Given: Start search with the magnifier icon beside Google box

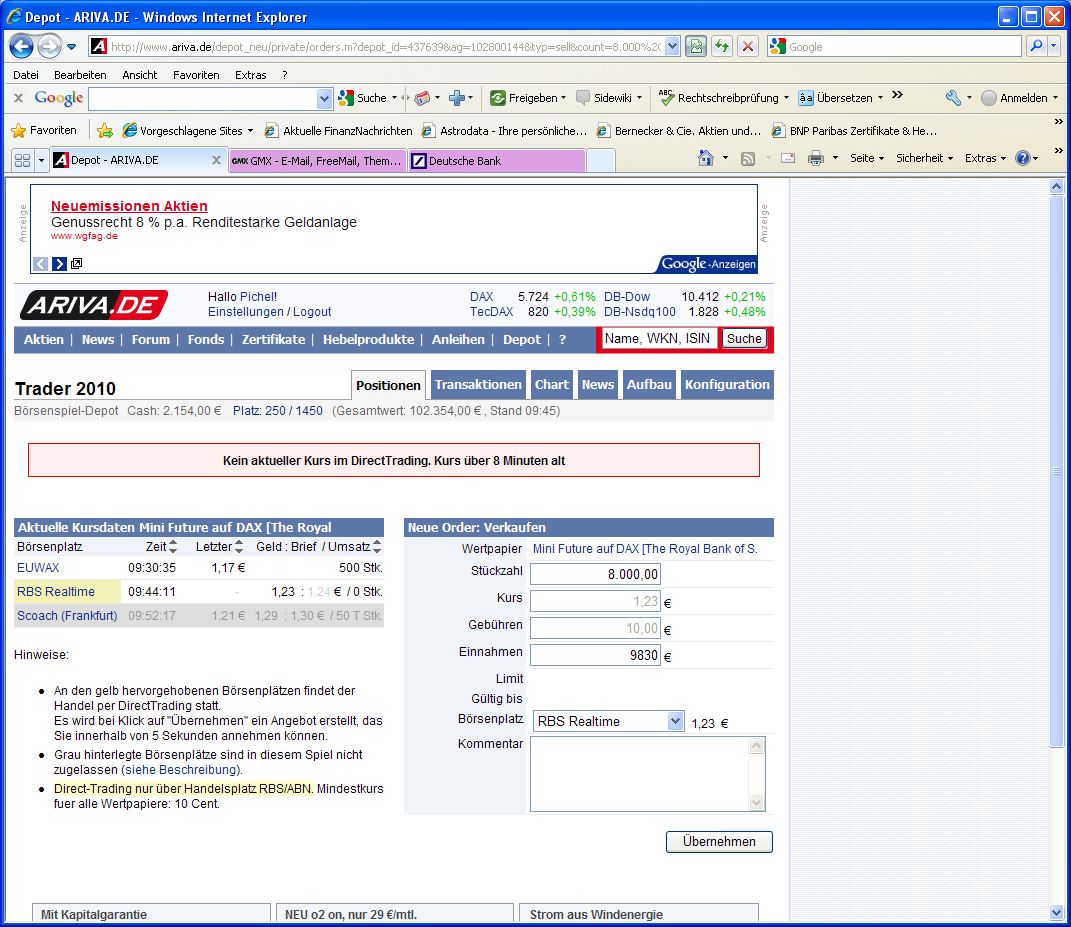Looking at the screenshot, I should 1036,46.
